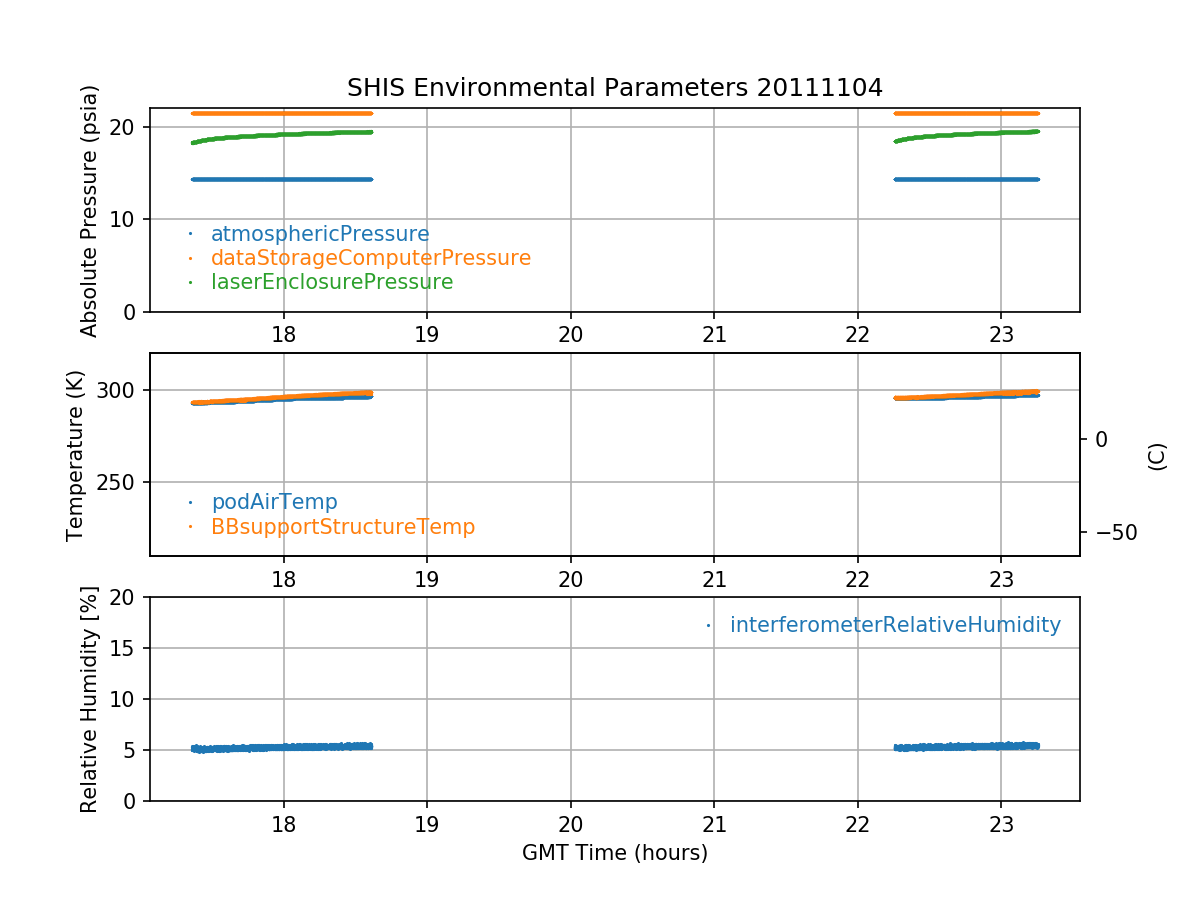This screenshot has height=900, width=1200.
Task: Select the atmosphericPressure legend entry
Action: pyautogui.click(x=319, y=234)
